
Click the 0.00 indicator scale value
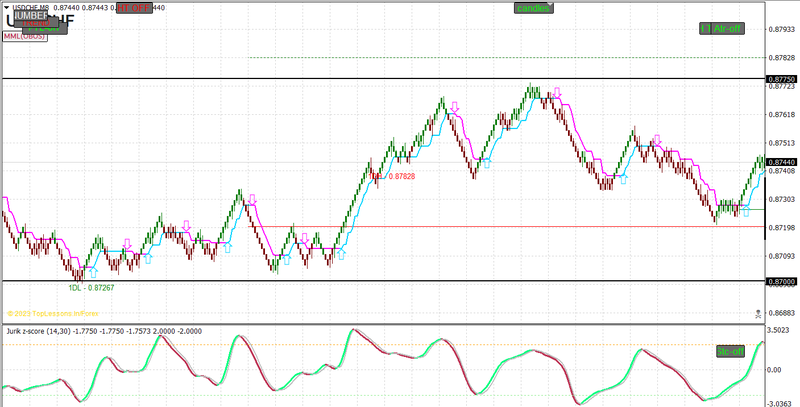coord(774,369)
